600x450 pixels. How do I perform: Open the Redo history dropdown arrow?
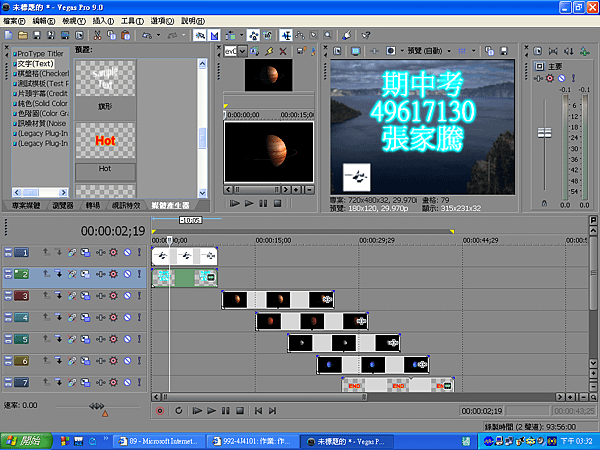pos(183,36)
